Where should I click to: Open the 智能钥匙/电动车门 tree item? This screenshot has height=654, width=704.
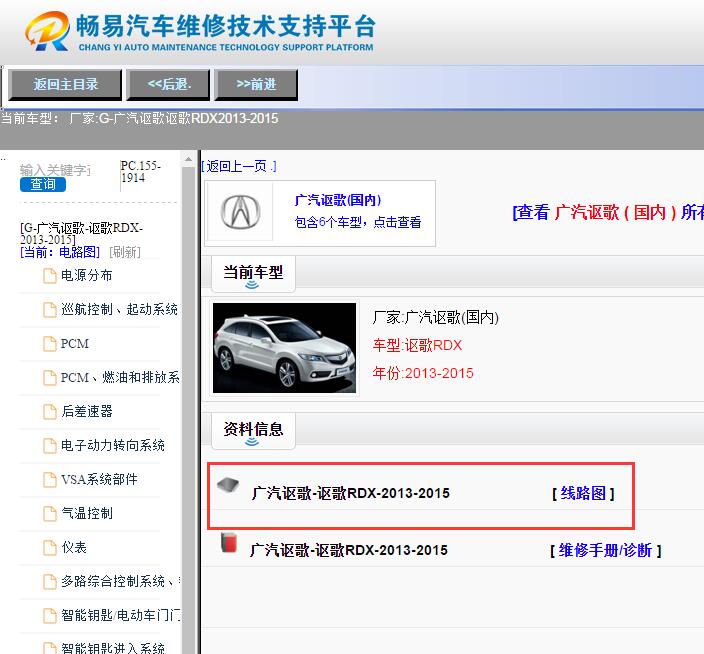pos(120,615)
